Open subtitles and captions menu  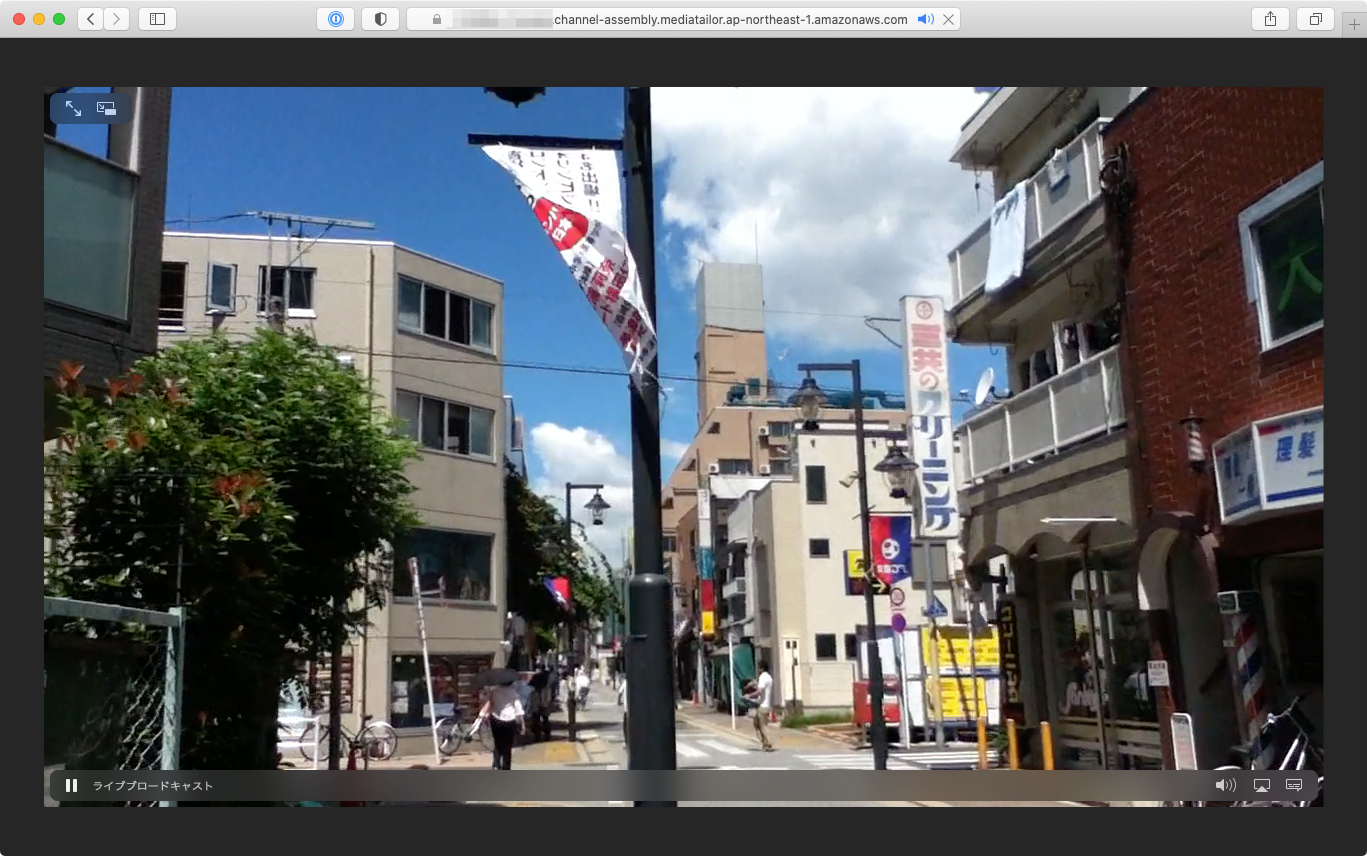tap(1294, 785)
